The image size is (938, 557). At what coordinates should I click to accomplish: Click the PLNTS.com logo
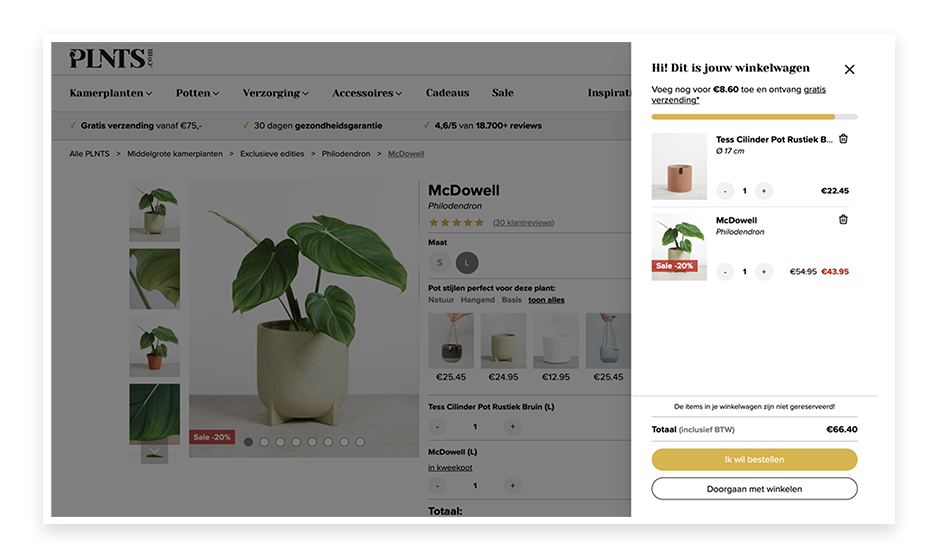[111, 58]
